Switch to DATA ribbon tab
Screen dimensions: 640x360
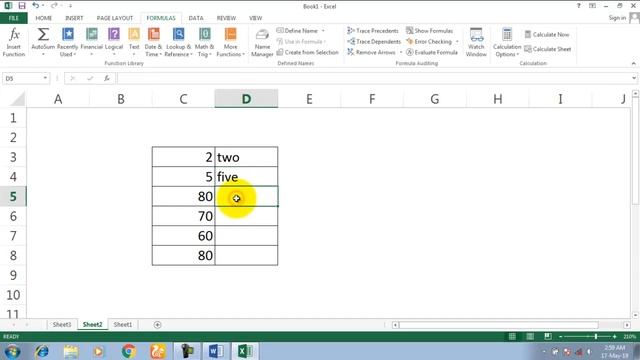point(196,18)
